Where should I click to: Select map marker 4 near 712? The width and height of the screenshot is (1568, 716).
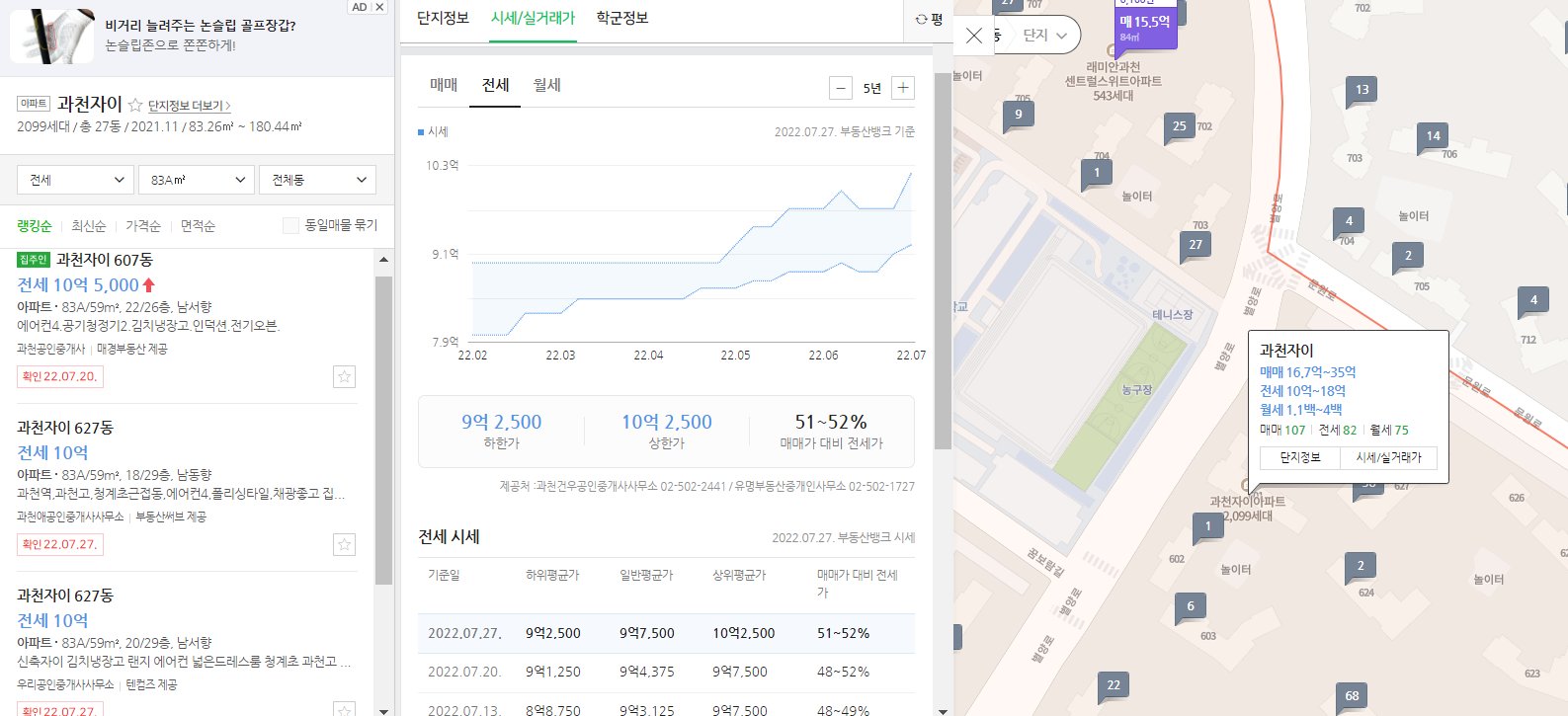pyautogui.click(x=1533, y=300)
